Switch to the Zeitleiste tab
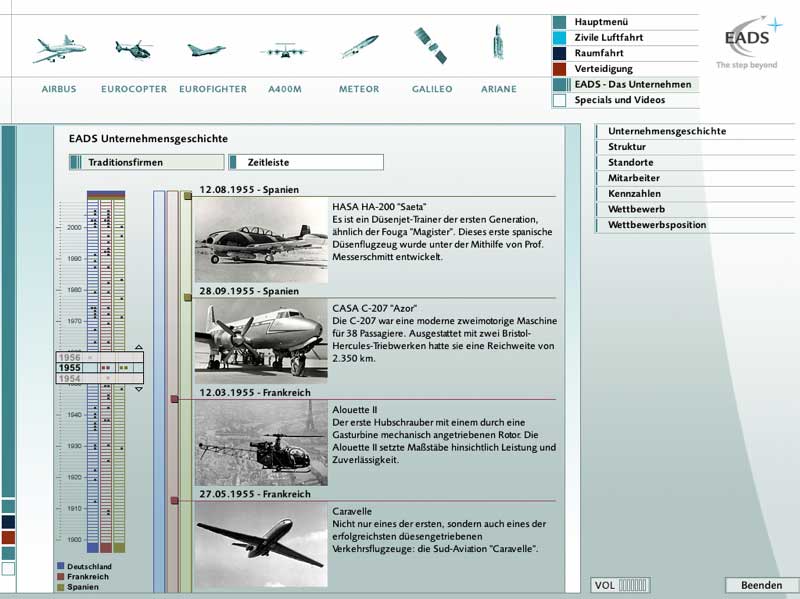 [306, 162]
